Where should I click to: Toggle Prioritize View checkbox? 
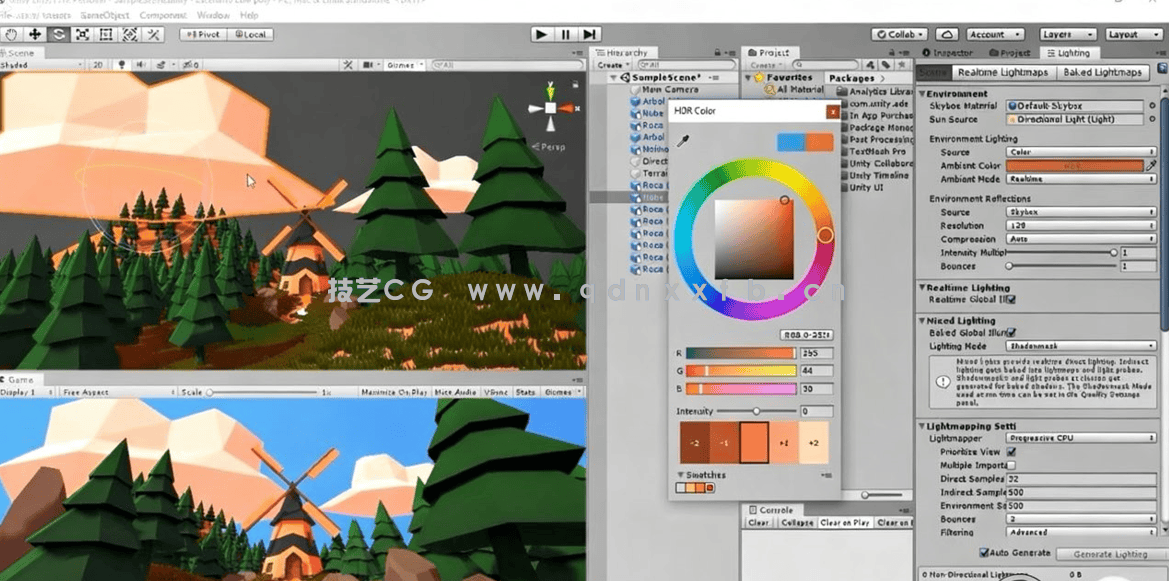click(x=1011, y=452)
